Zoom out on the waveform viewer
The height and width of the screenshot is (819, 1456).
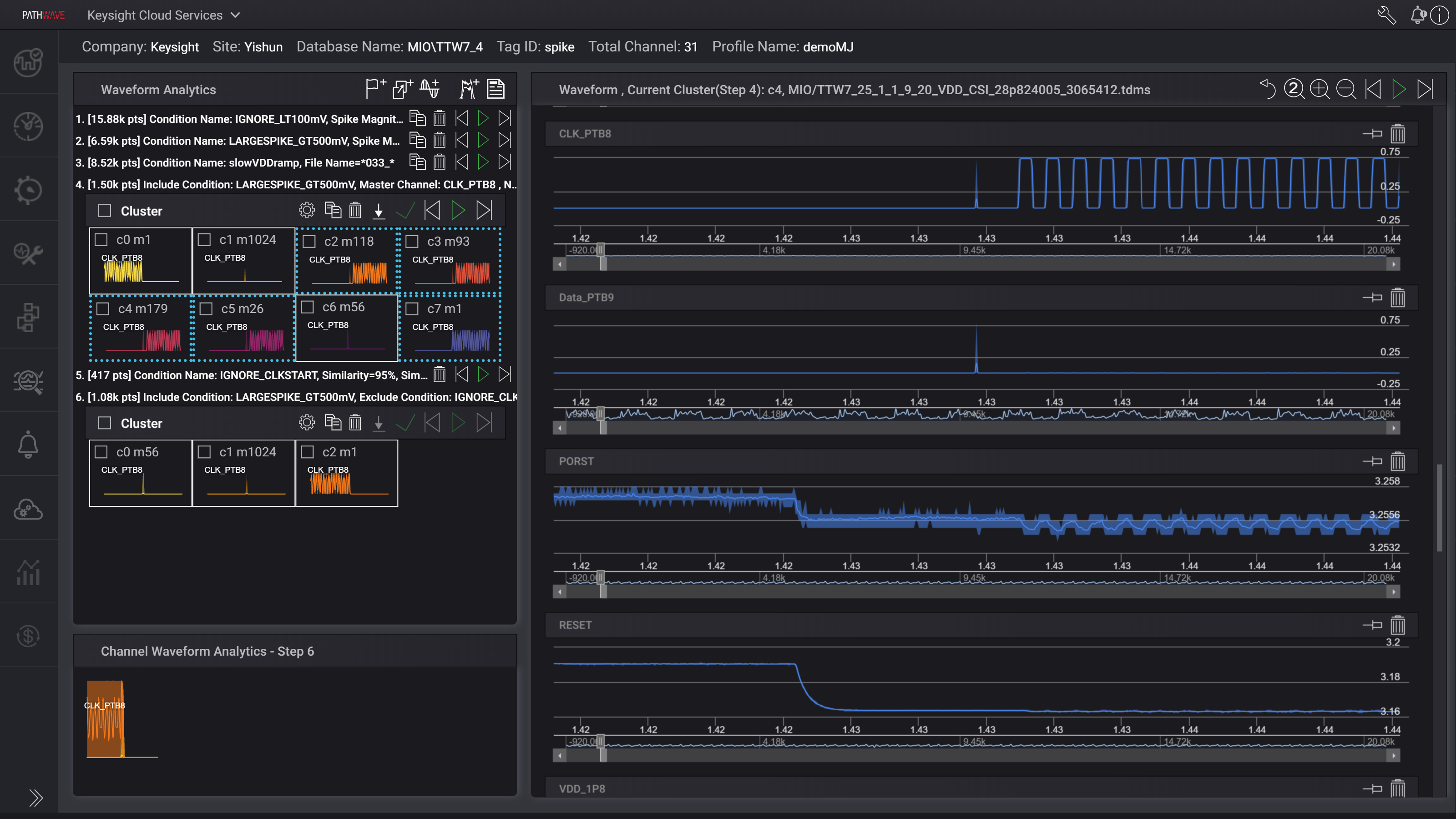click(1347, 89)
